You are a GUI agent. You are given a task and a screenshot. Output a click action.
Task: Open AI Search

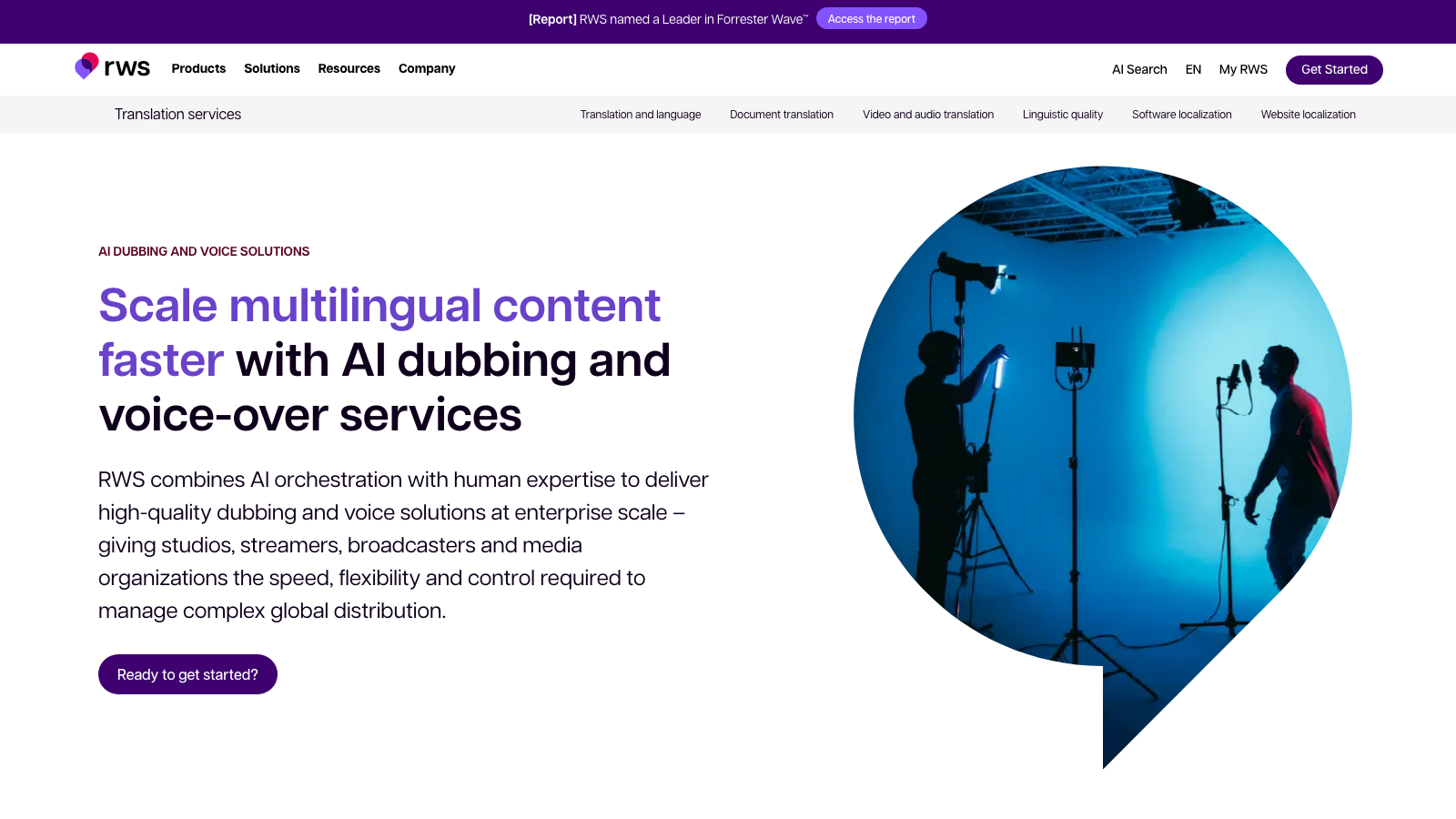pyautogui.click(x=1139, y=69)
